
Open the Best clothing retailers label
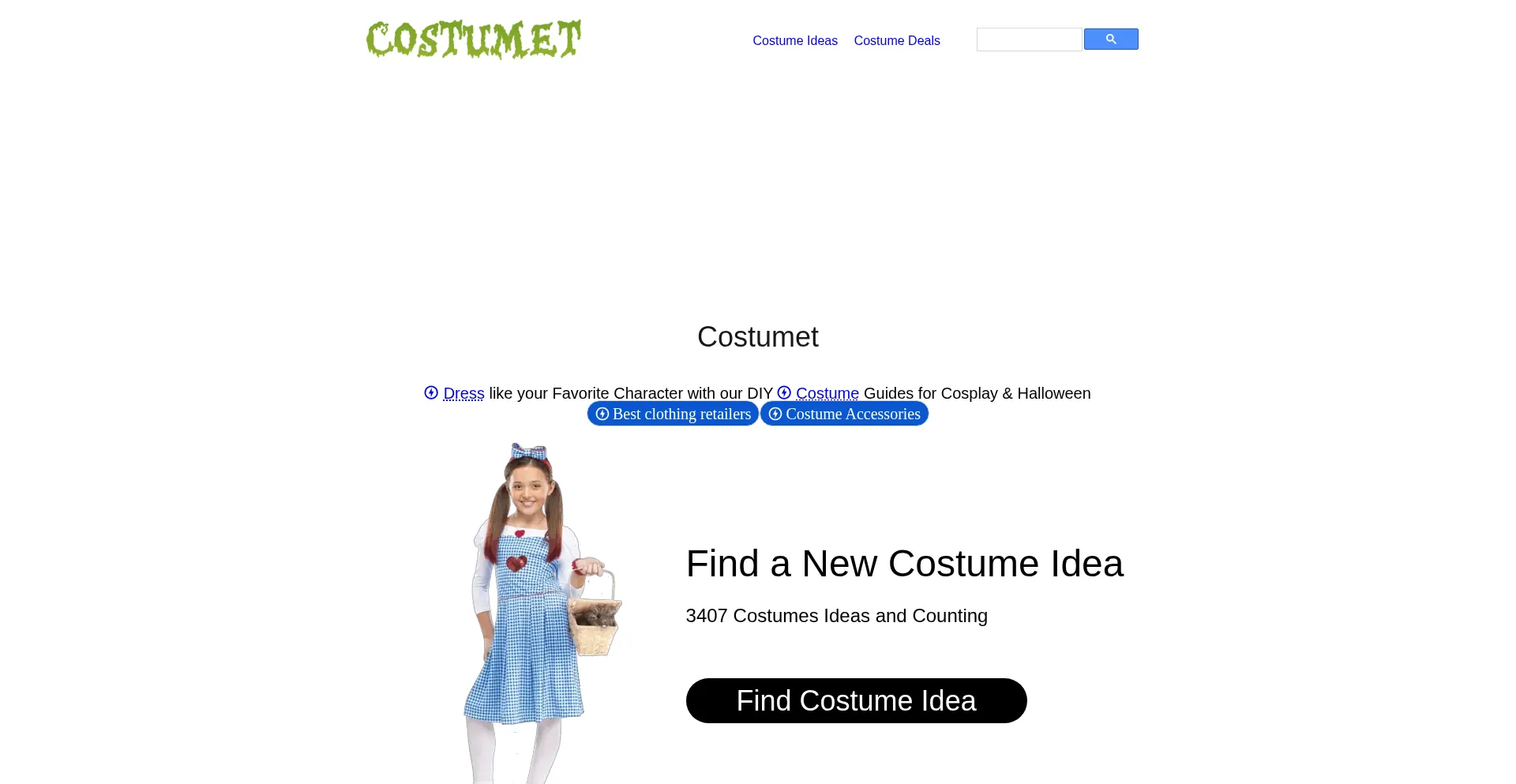coord(681,414)
